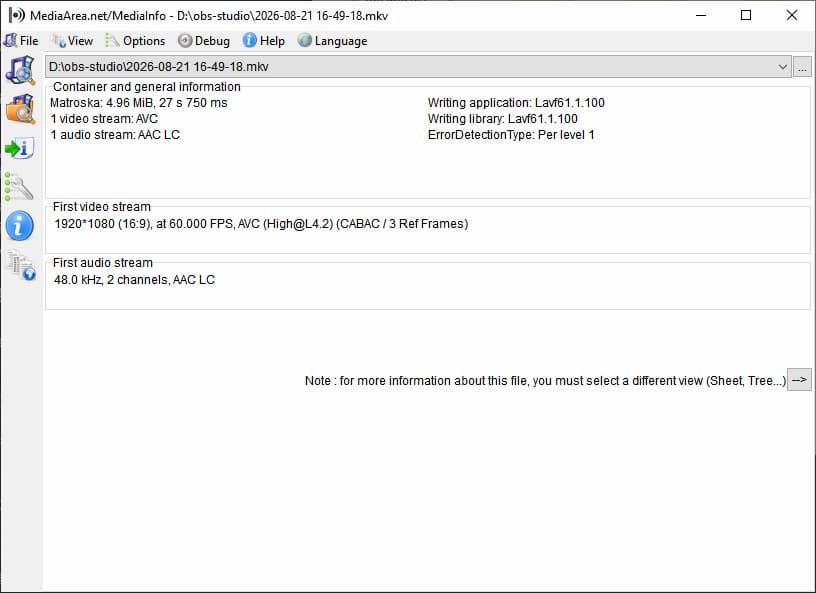
Task: Click 'ErrorDetectionType: Per level 1'
Action: pos(511,135)
